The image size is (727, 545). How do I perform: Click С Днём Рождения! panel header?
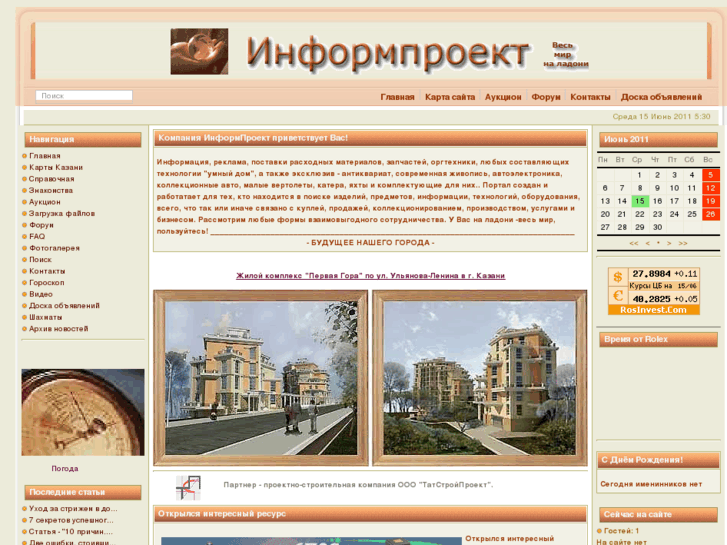[658, 460]
